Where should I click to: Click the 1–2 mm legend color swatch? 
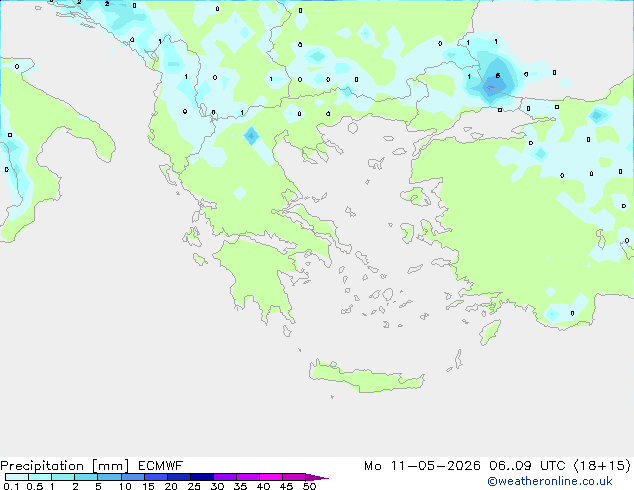[63, 477]
